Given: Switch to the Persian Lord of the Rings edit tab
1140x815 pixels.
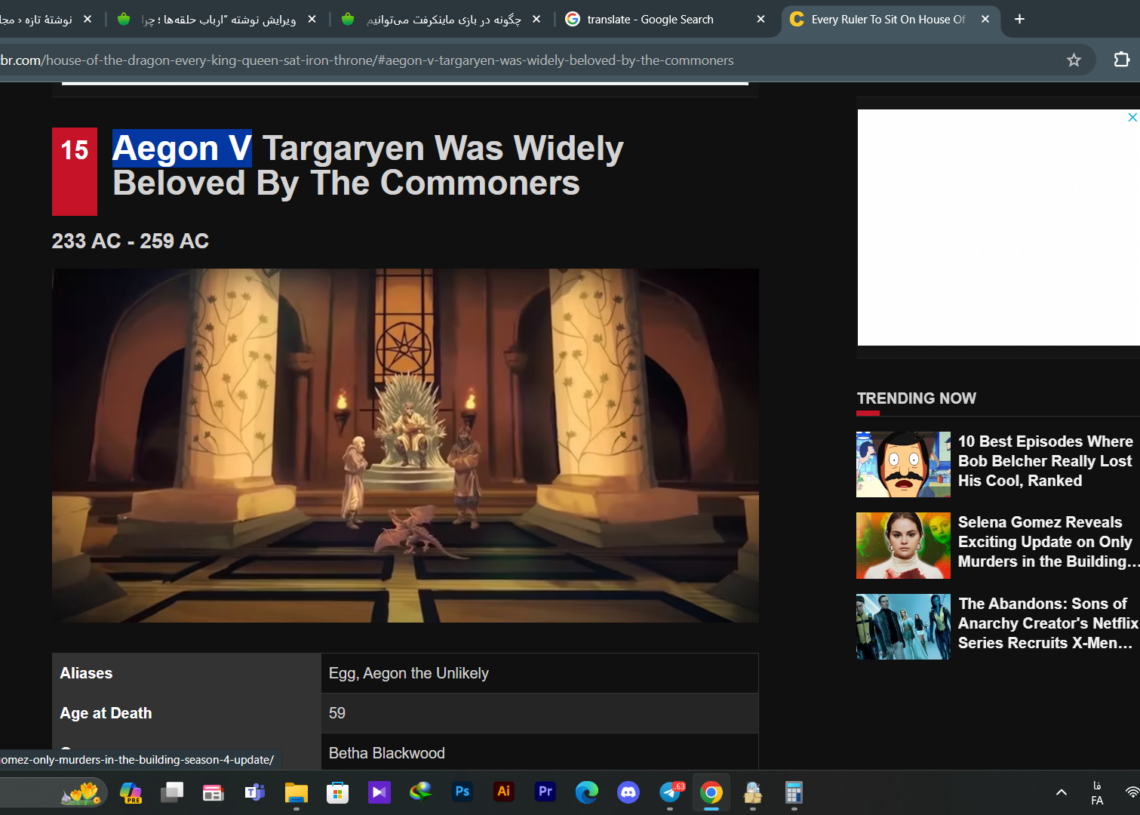Looking at the screenshot, I should pos(218,20).
